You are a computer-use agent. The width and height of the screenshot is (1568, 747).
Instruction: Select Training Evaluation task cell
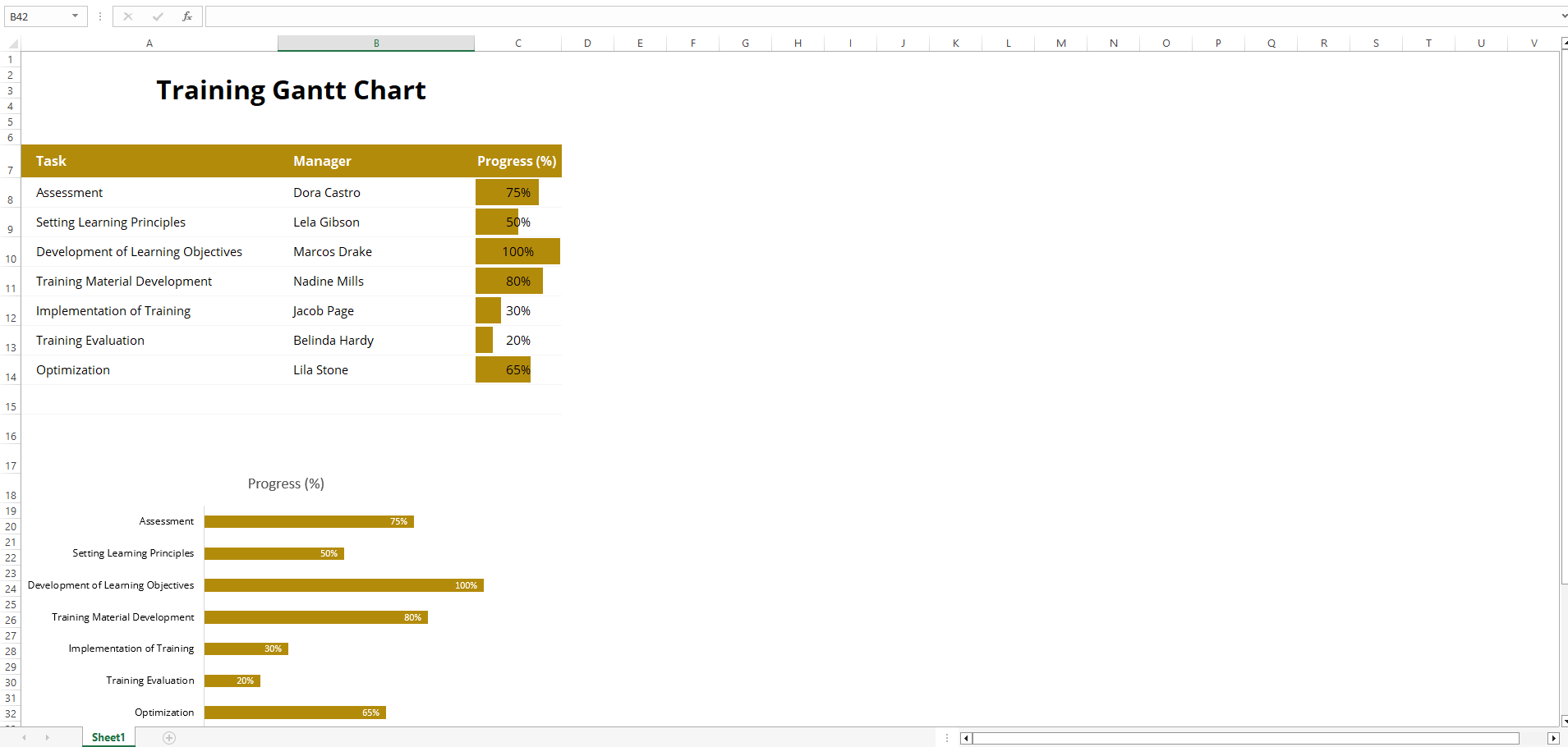[x=149, y=341]
